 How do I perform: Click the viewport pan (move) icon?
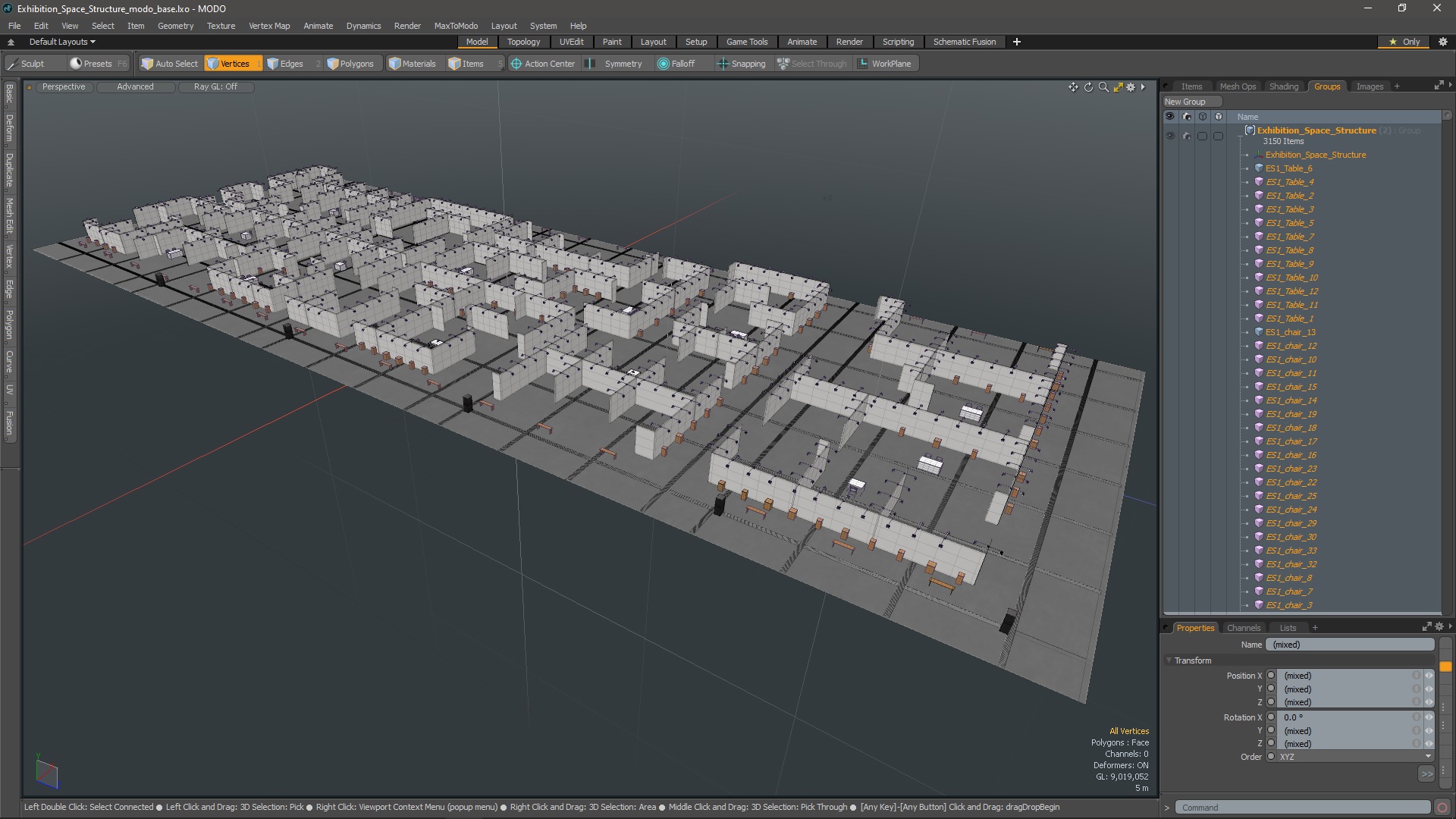click(1073, 87)
